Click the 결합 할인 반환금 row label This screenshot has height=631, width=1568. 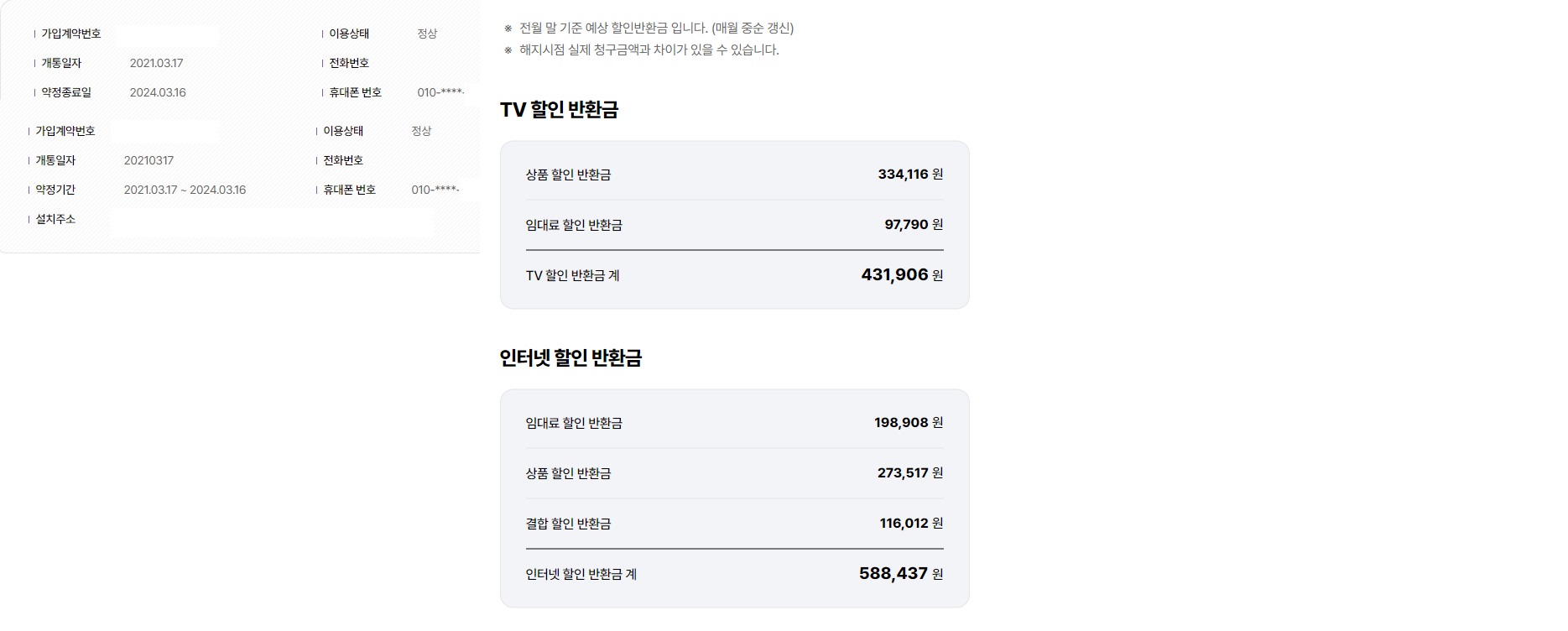coord(568,524)
